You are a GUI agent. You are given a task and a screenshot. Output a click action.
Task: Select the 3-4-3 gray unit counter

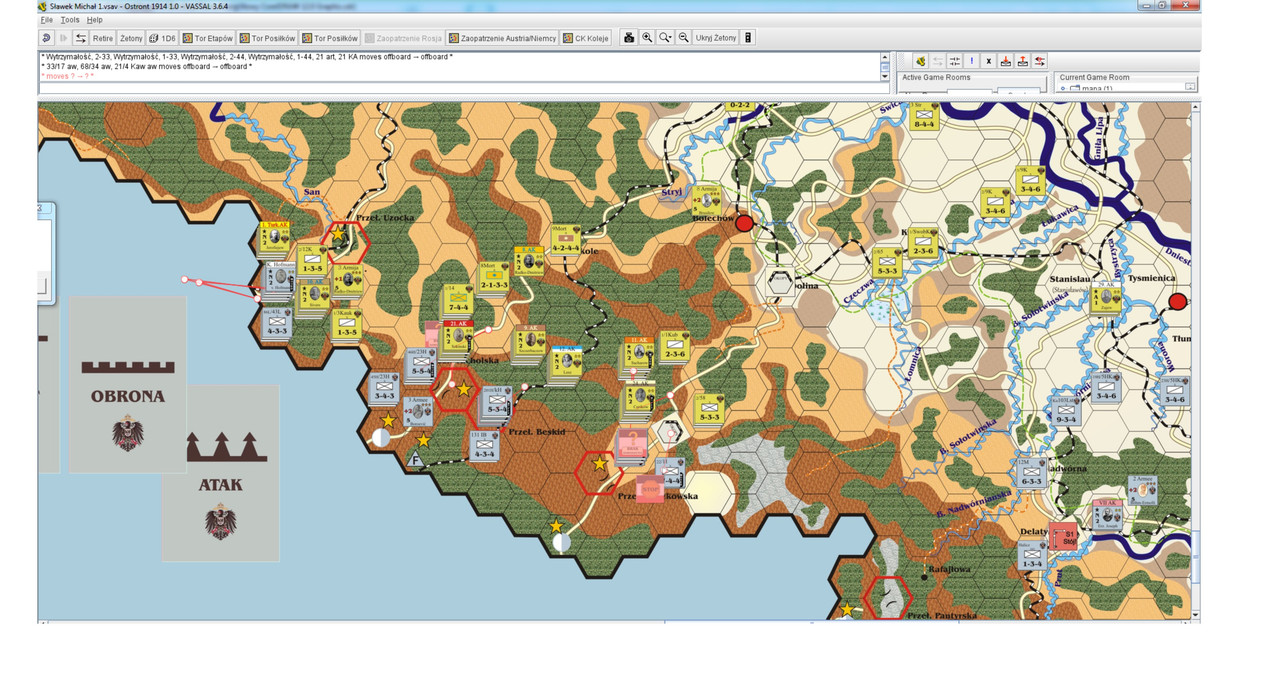tap(384, 390)
